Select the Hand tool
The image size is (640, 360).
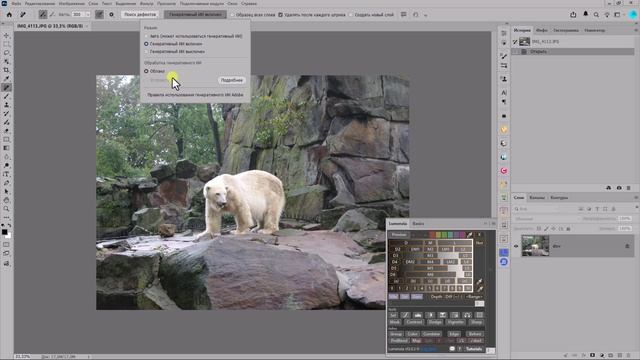(x=6, y=200)
